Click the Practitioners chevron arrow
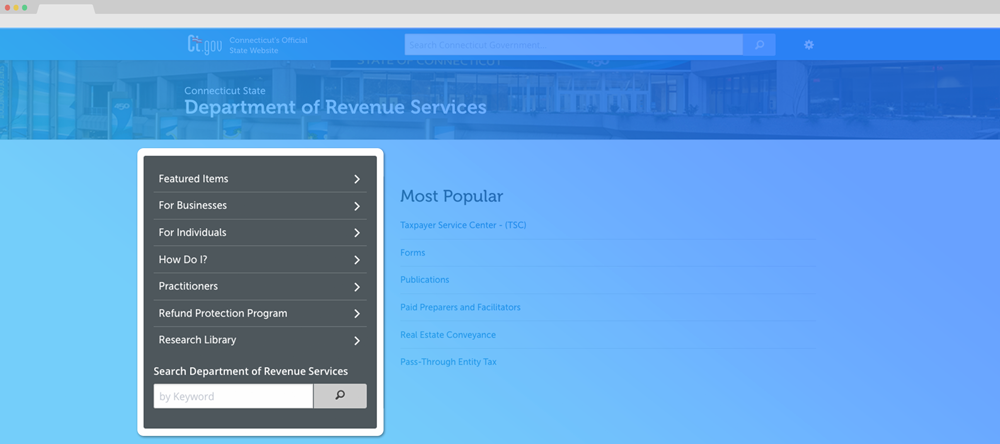Image resolution: width=1000 pixels, height=444 pixels. 357,287
